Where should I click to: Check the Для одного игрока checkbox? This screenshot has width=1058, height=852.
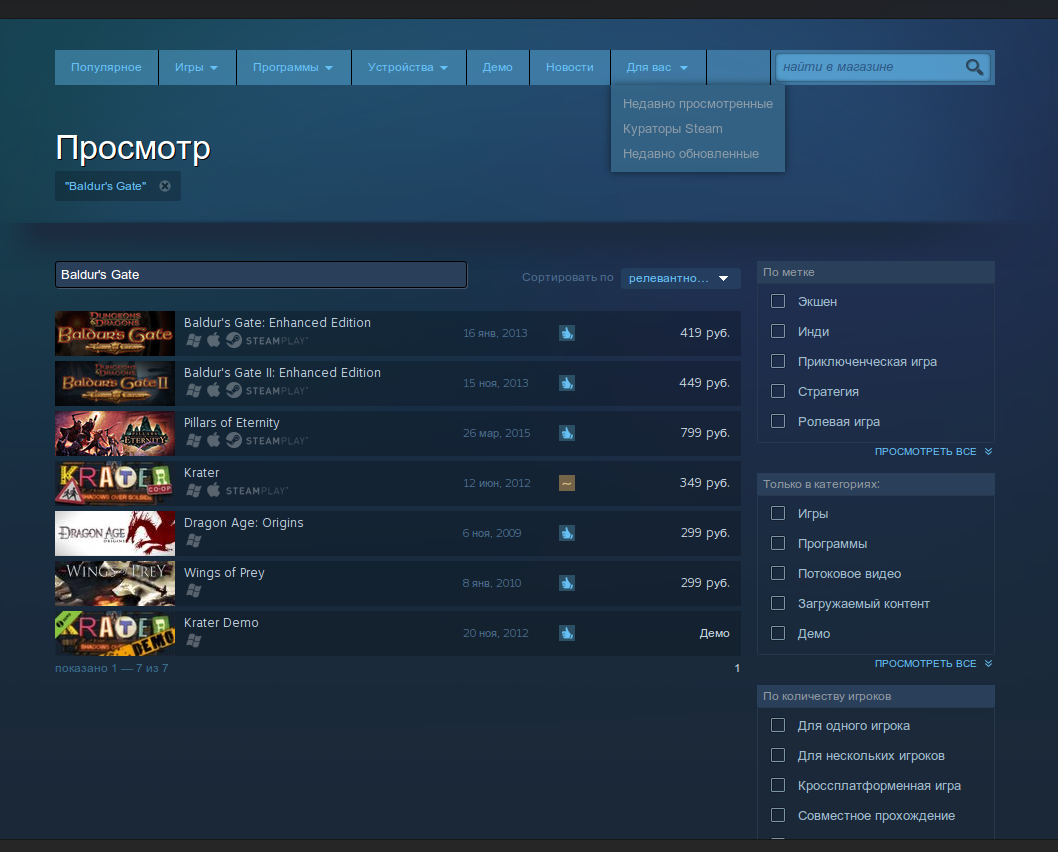tap(778, 725)
